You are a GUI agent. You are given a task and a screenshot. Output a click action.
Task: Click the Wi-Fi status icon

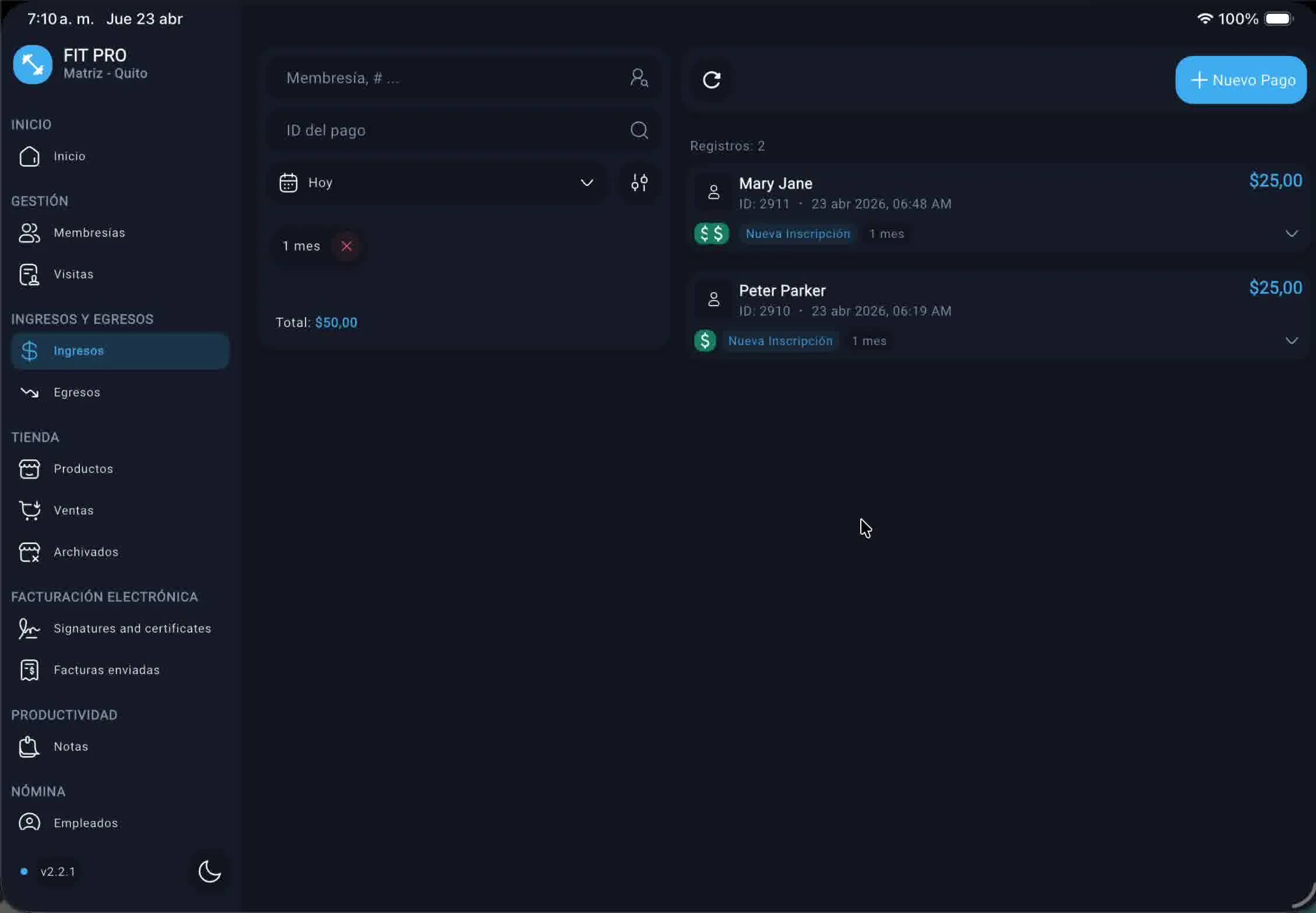click(1205, 18)
